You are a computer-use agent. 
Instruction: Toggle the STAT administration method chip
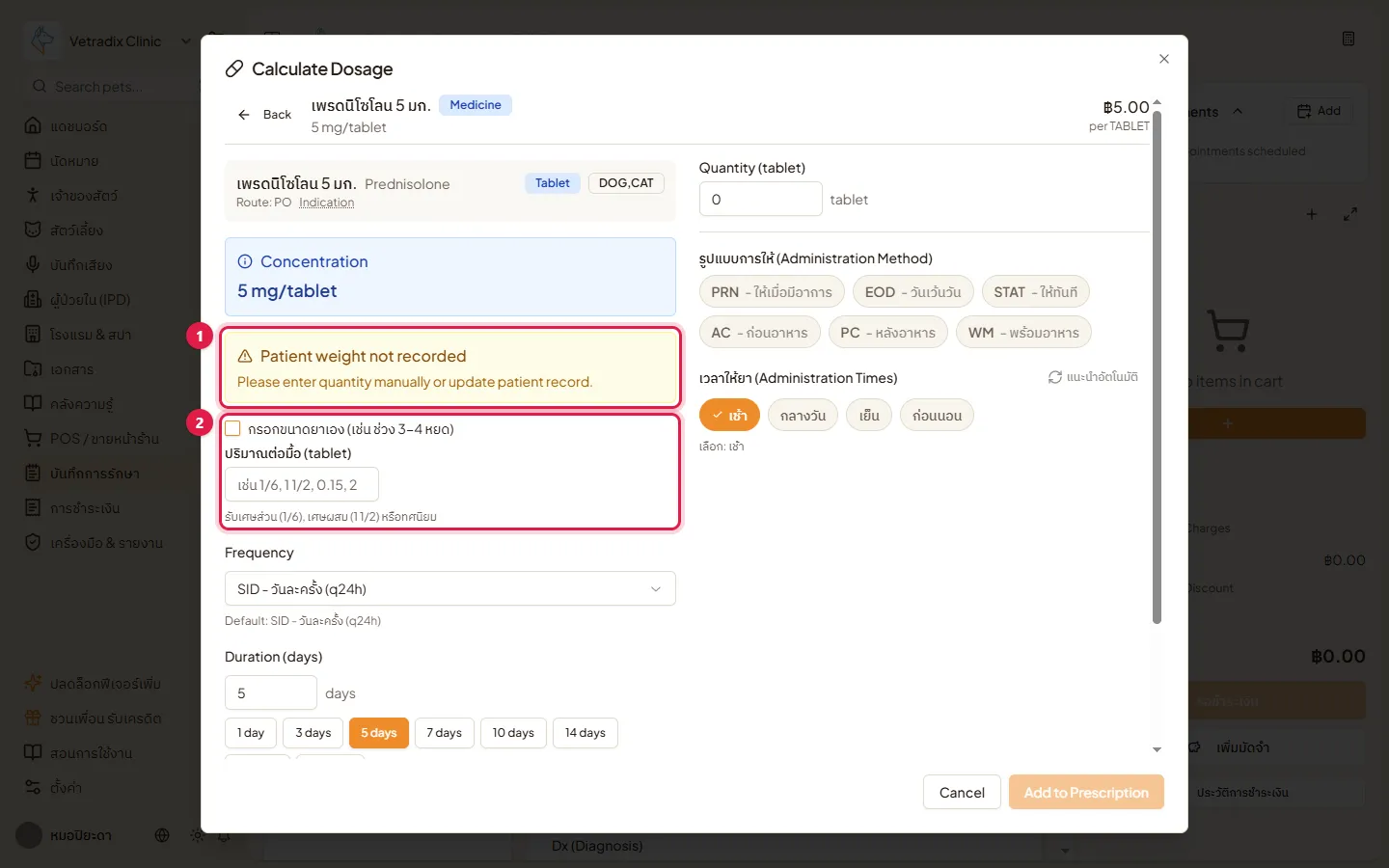[x=1036, y=292]
